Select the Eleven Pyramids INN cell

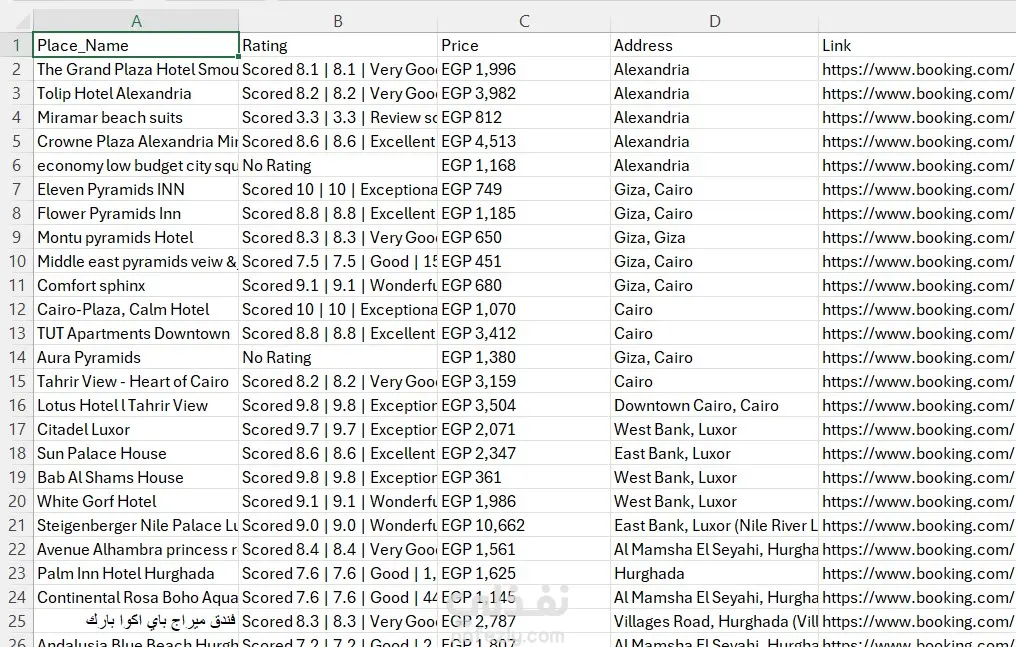tap(136, 189)
